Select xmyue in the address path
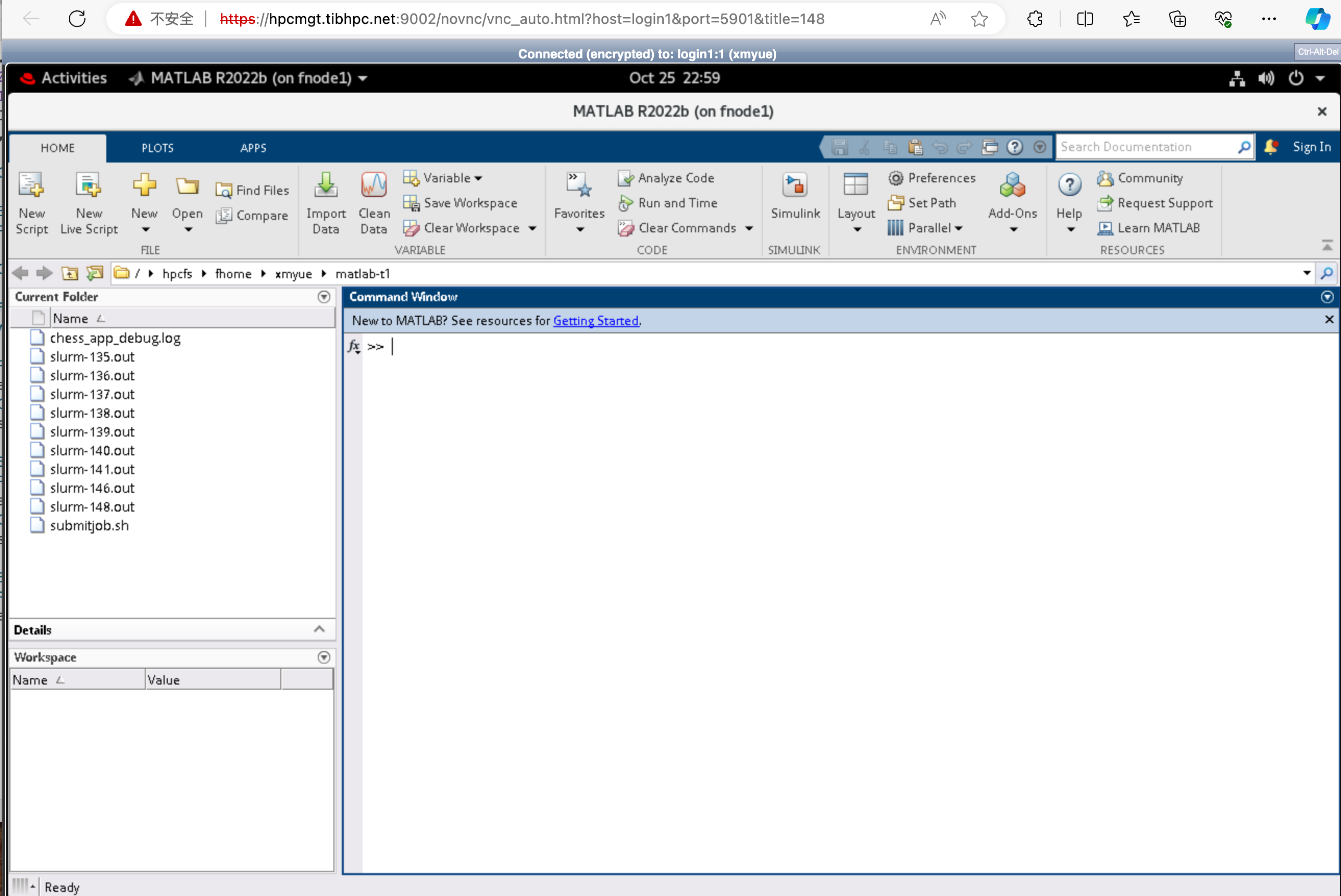1341x896 pixels. [294, 275]
